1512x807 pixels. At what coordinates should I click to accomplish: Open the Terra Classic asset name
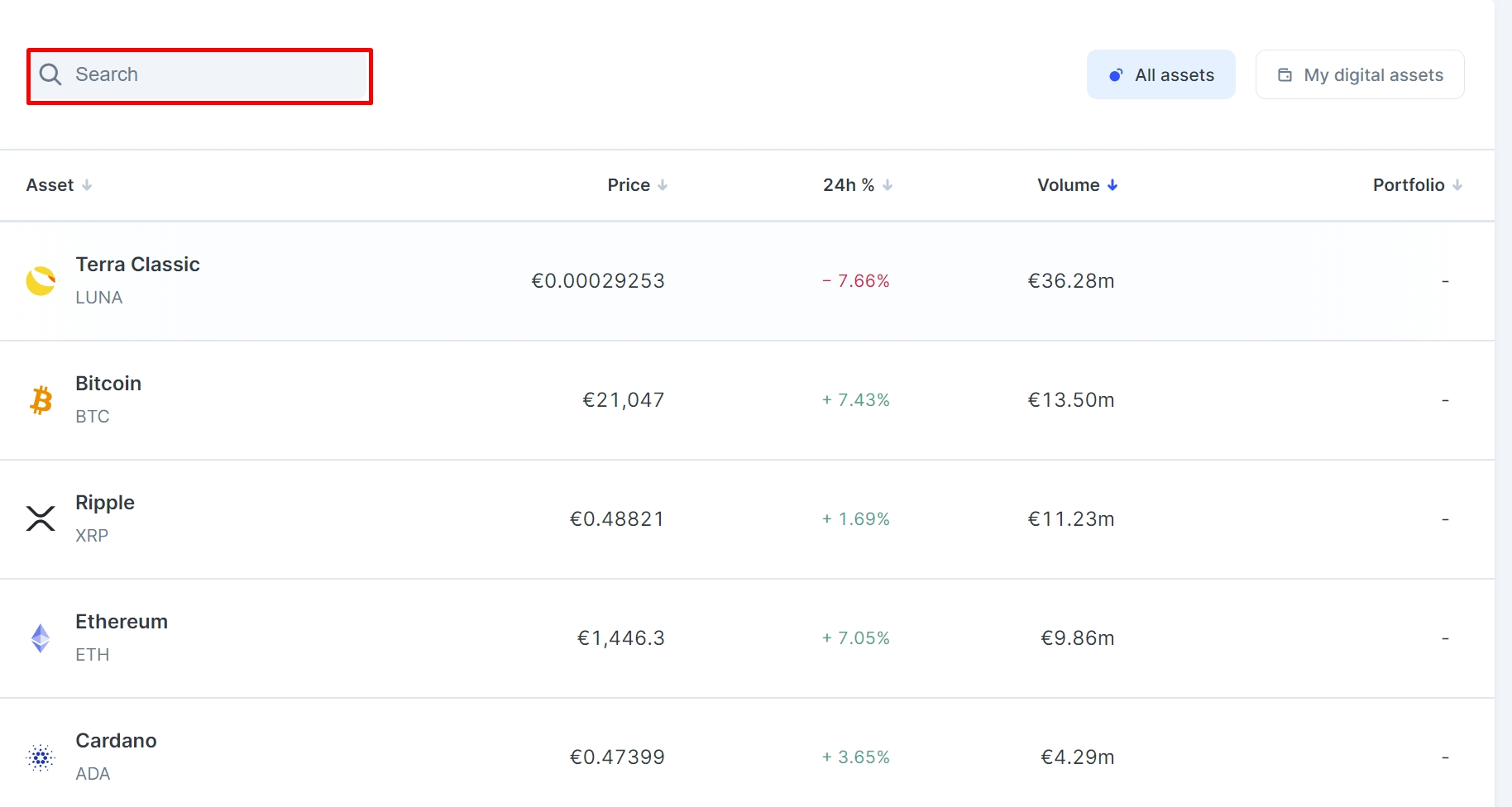138,265
